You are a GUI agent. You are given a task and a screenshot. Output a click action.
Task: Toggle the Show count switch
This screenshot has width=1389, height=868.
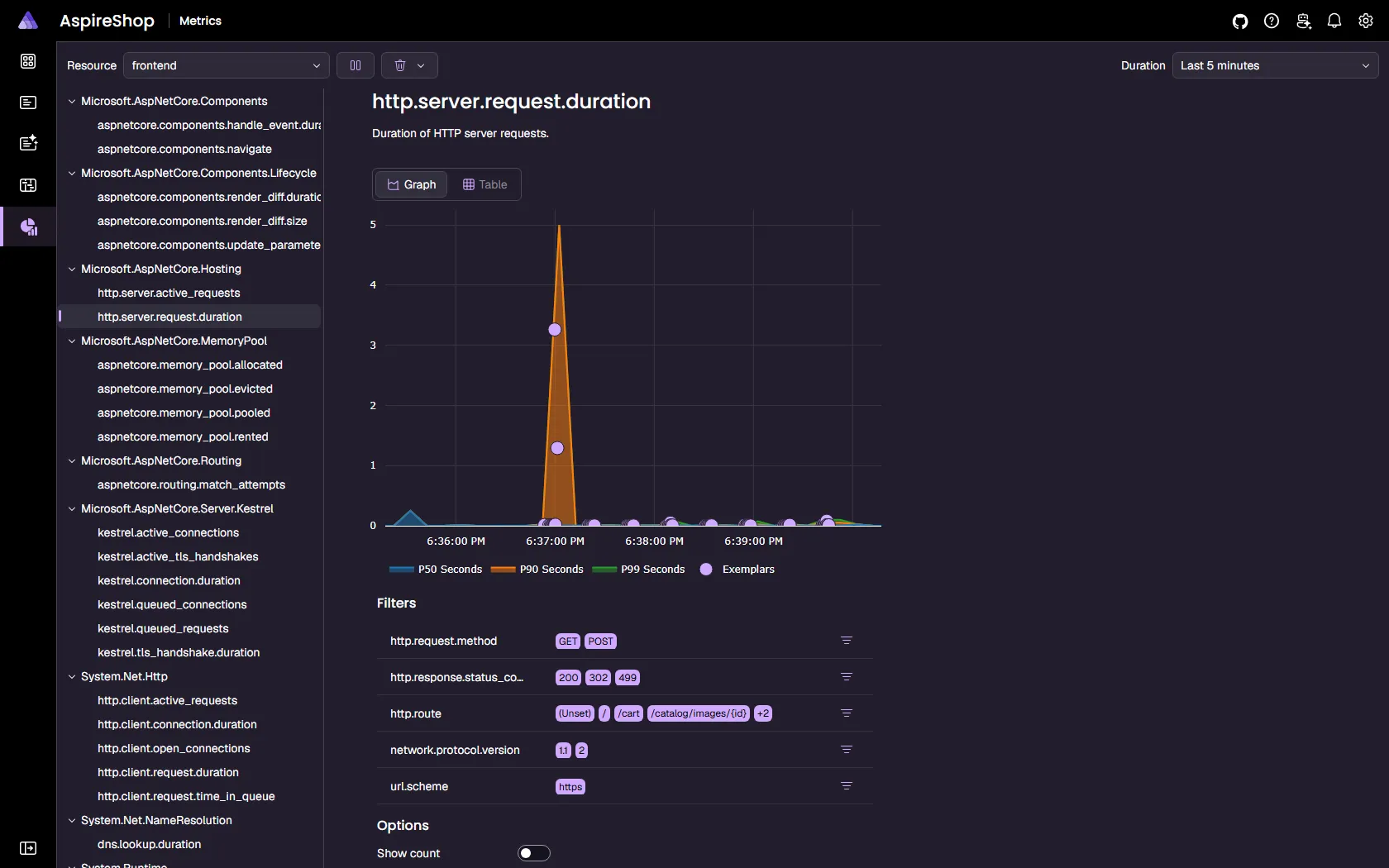point(534,853)
